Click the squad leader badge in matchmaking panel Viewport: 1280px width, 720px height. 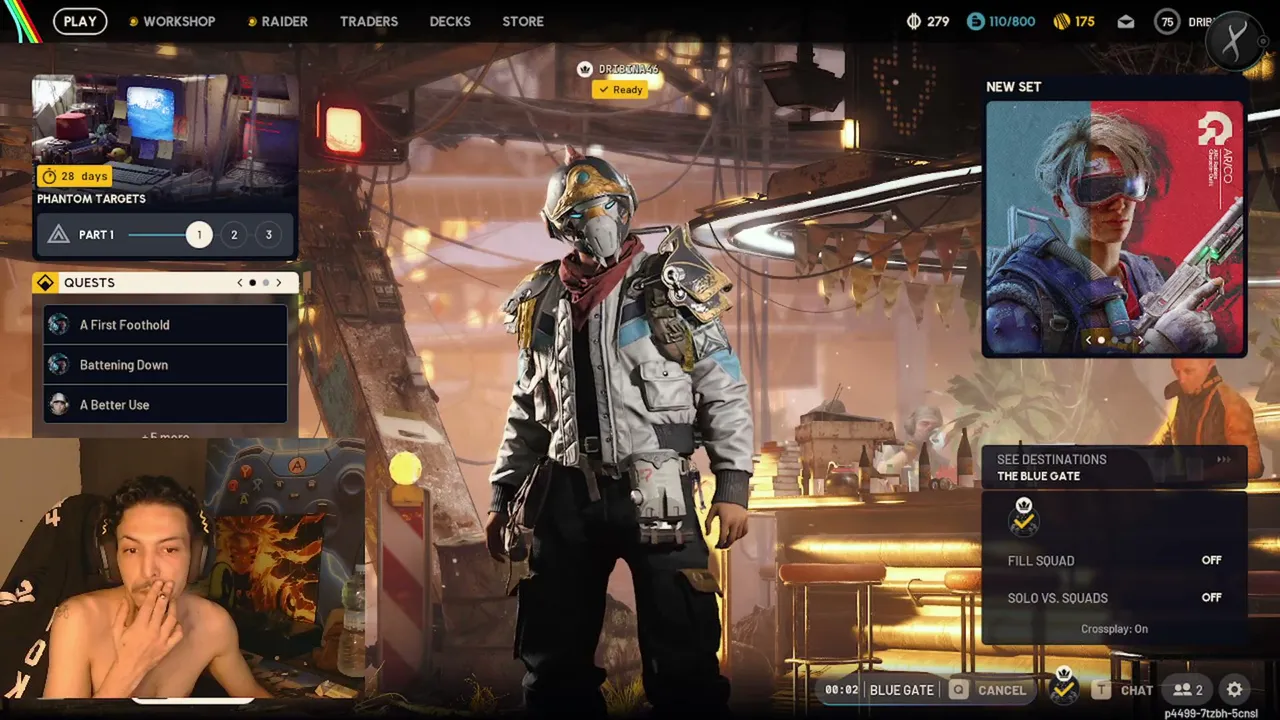(1023, 516)
